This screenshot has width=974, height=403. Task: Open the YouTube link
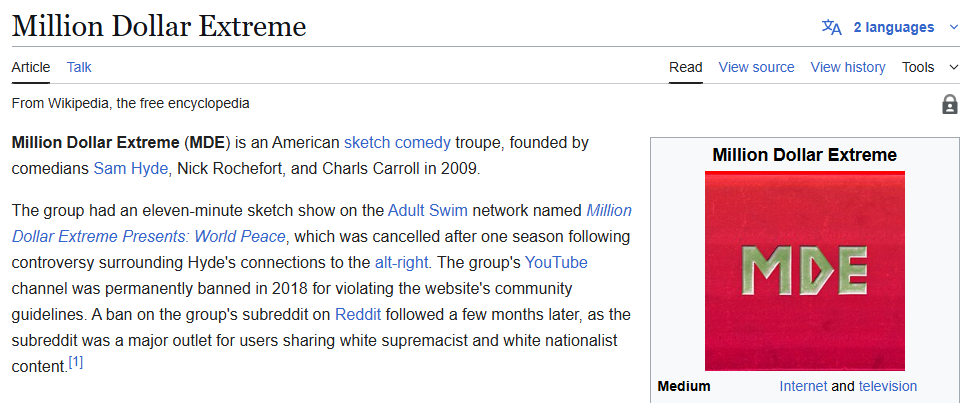coord(556,263)
